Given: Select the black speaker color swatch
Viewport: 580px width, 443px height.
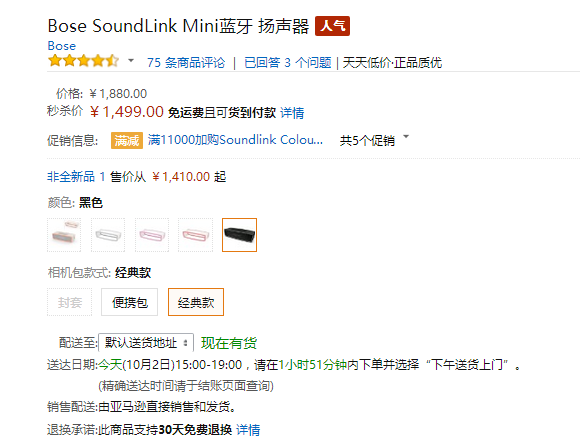Looking at the screenshot, I should pos(239,235).
